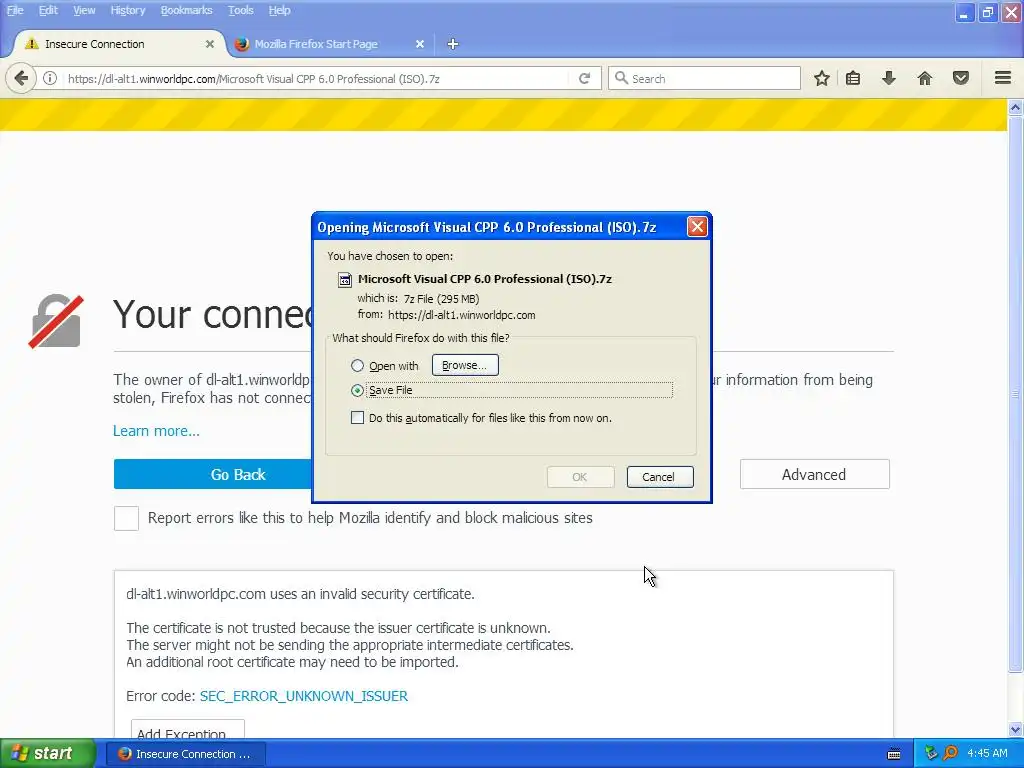
Task: Switch to the Insecure Connection tab
Action: click(x=119, y=44)
